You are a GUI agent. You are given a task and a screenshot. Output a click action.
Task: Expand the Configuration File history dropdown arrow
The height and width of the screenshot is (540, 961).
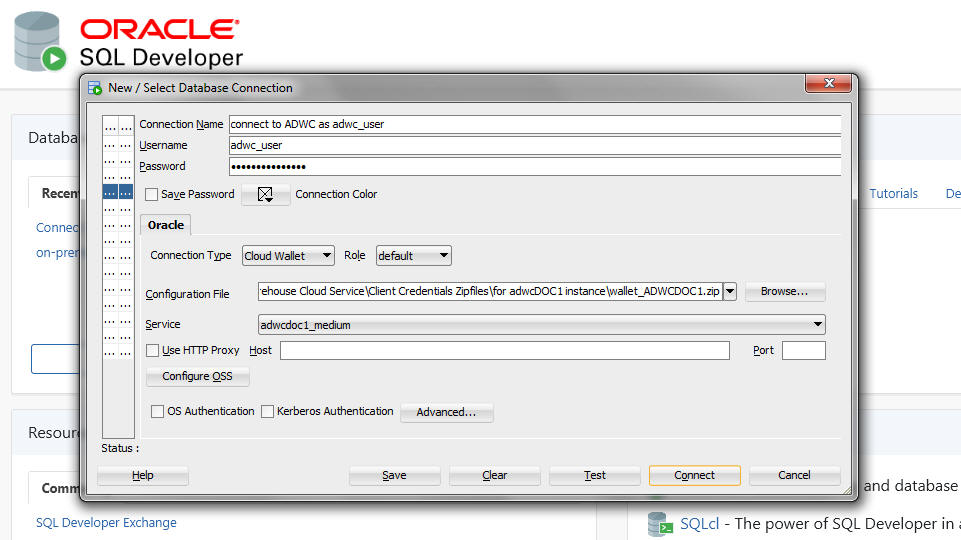coord(729,291)
